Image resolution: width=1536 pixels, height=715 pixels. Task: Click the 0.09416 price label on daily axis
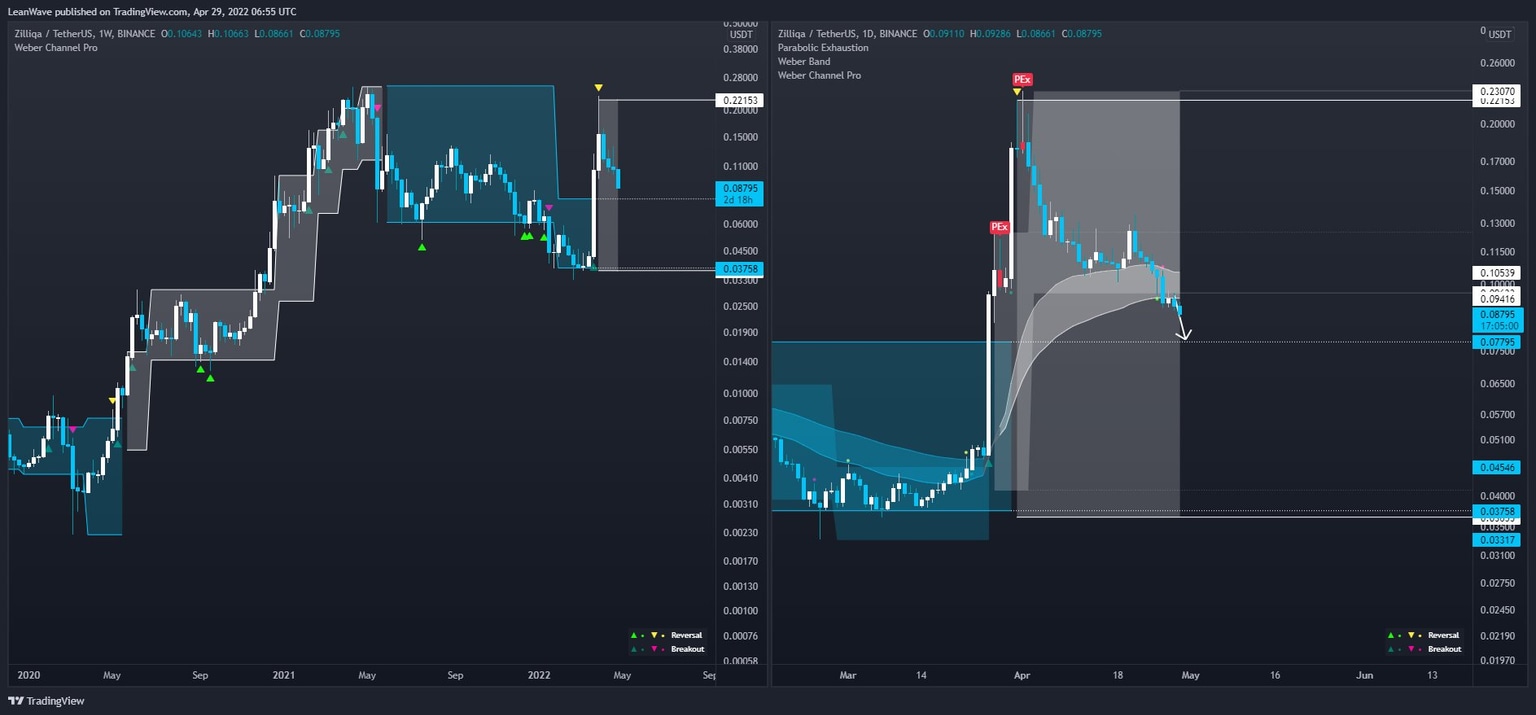pos(1496,298)
